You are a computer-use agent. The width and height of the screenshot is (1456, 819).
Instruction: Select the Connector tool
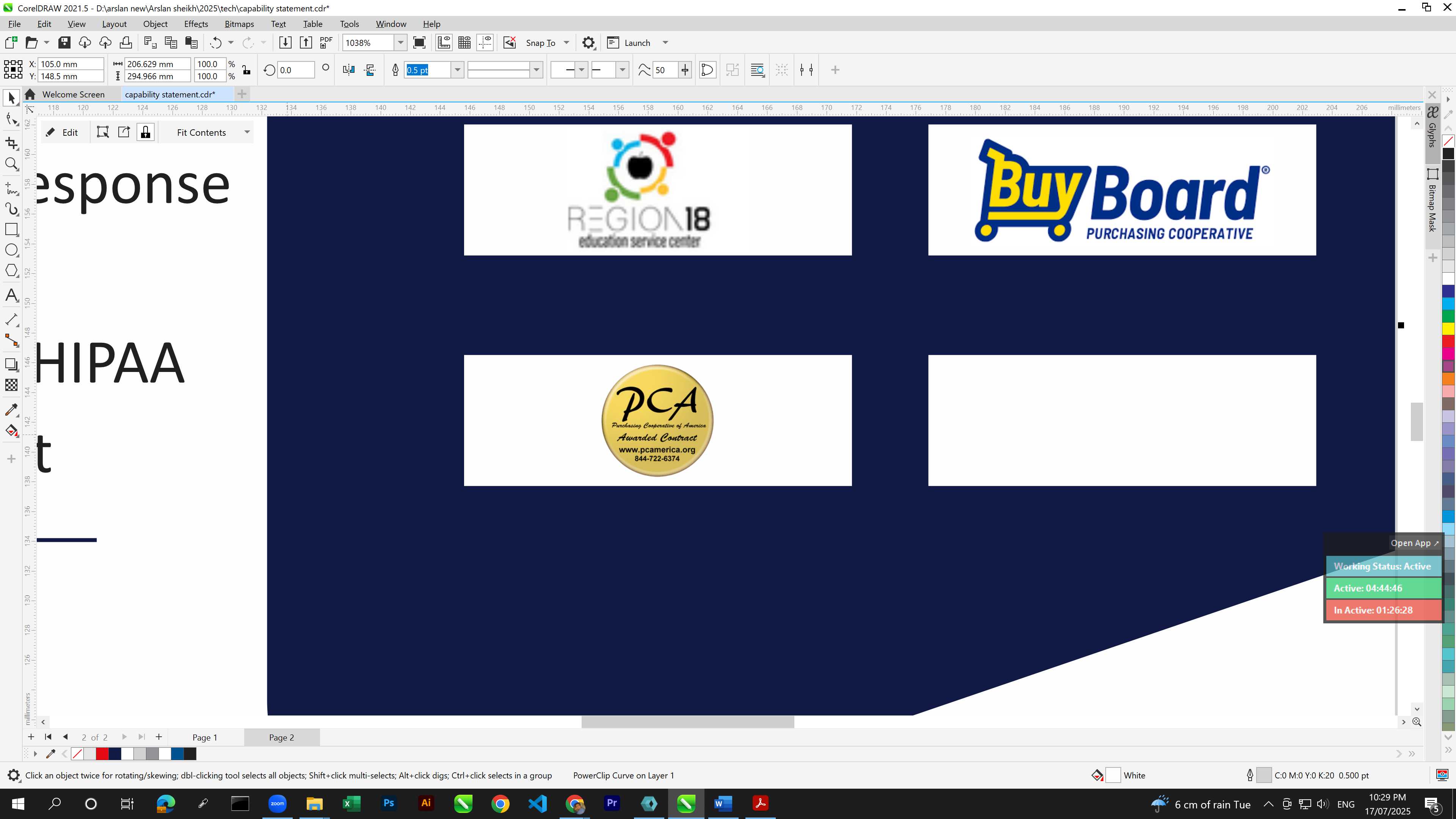11,340
